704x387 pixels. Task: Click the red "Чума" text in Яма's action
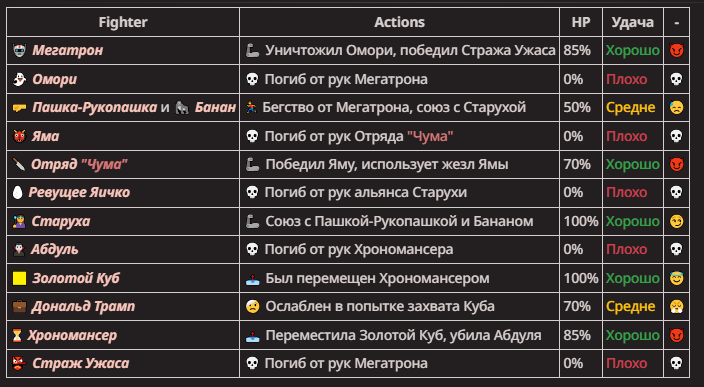pos(430,136)
